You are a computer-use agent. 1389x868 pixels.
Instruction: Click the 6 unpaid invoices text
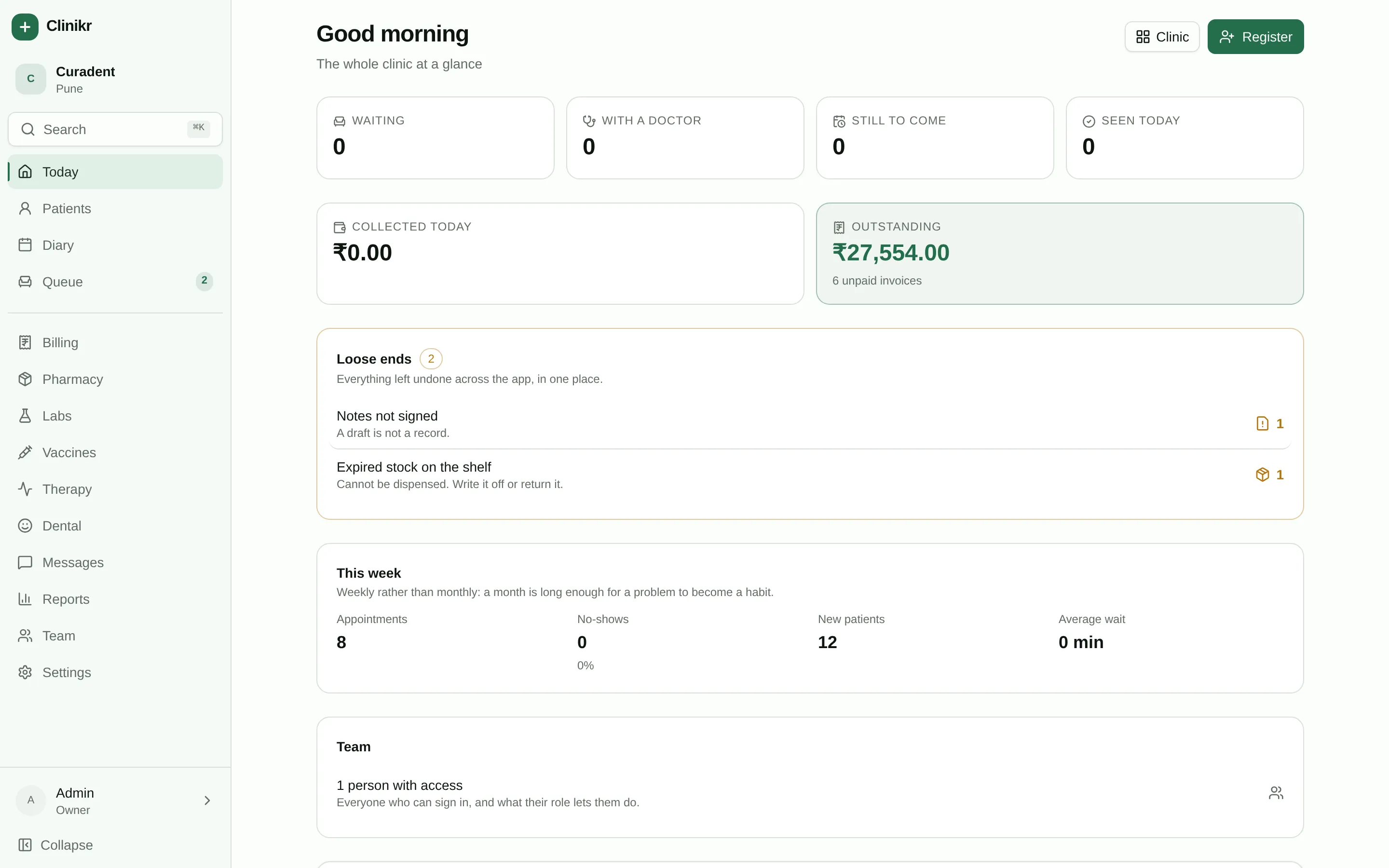(877, 281)
